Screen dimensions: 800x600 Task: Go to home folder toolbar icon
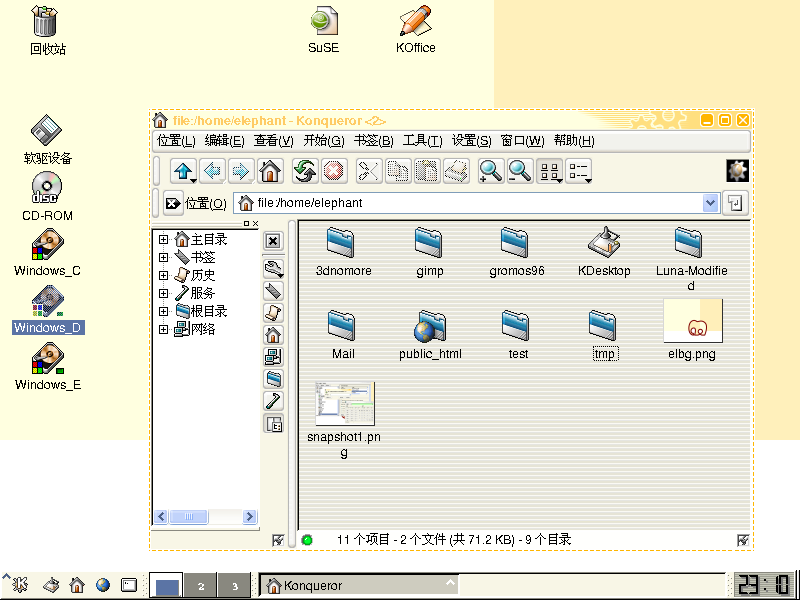point(270,171)
